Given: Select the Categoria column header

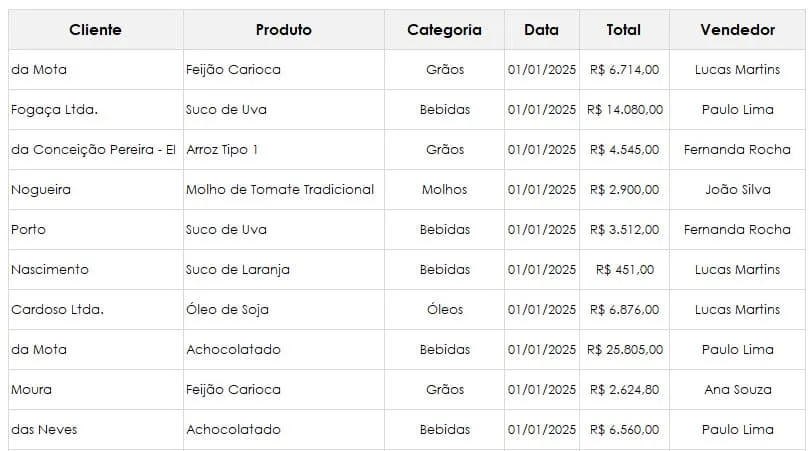Looking at the screenshot, I should tap(444, 30).
